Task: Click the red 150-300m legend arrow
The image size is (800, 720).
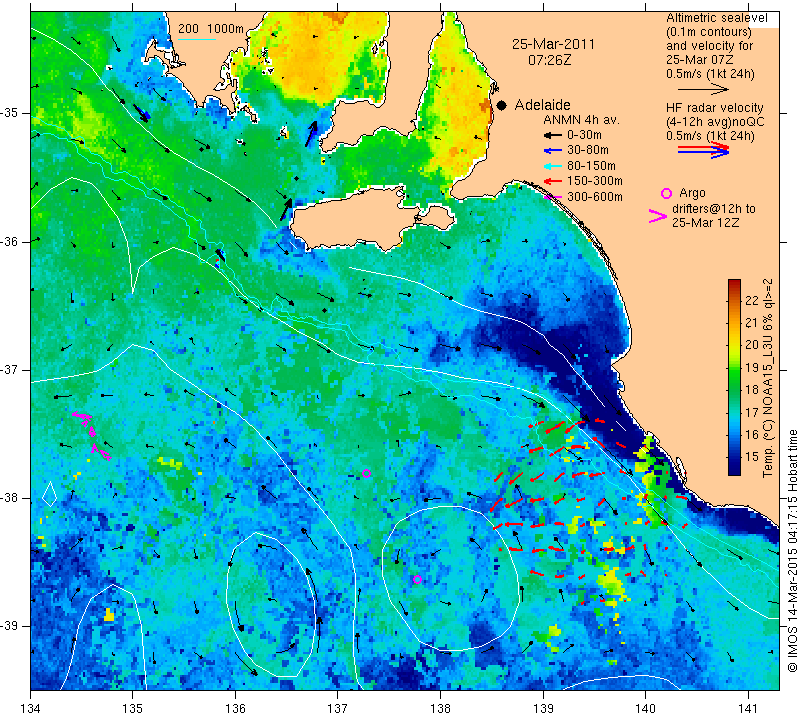Action: point(552,181)
